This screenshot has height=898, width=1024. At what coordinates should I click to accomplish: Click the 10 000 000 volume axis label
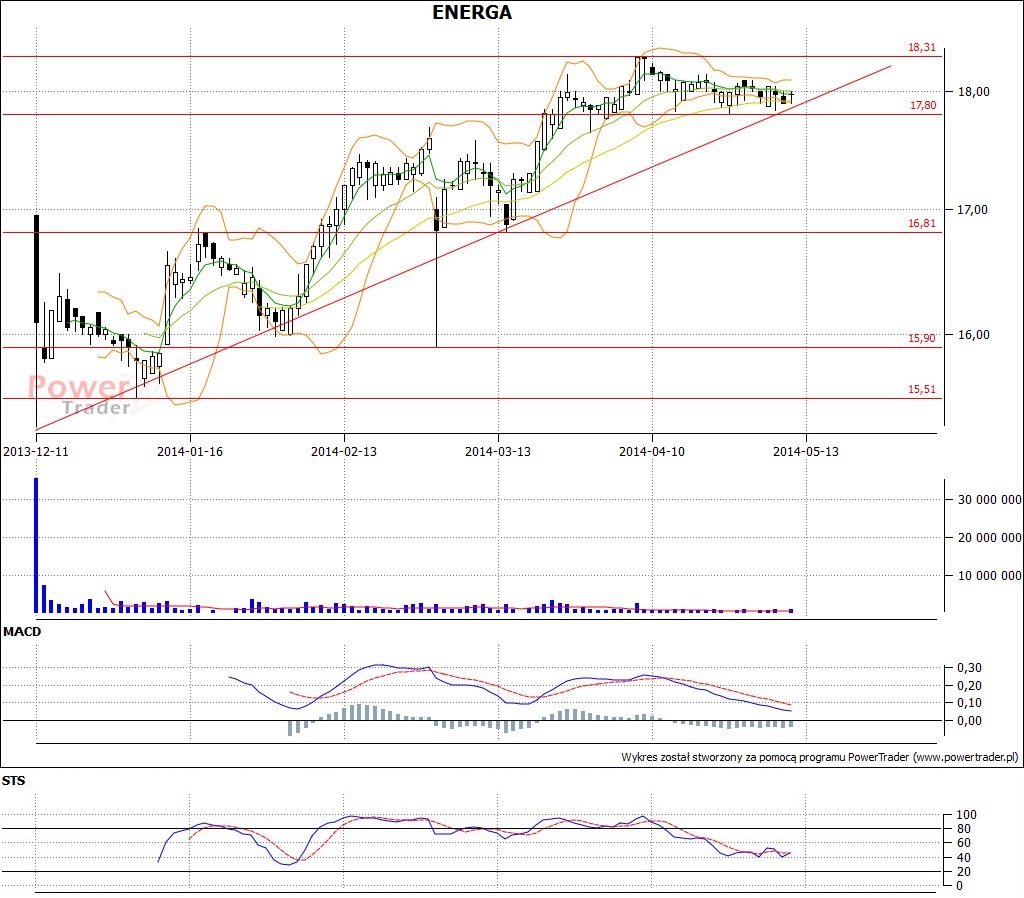coord(989,575)
